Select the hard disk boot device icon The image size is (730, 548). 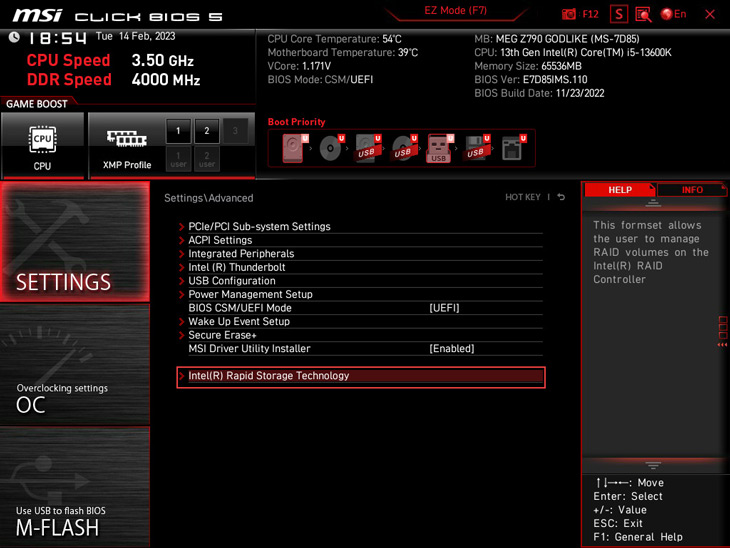point(295,148)
